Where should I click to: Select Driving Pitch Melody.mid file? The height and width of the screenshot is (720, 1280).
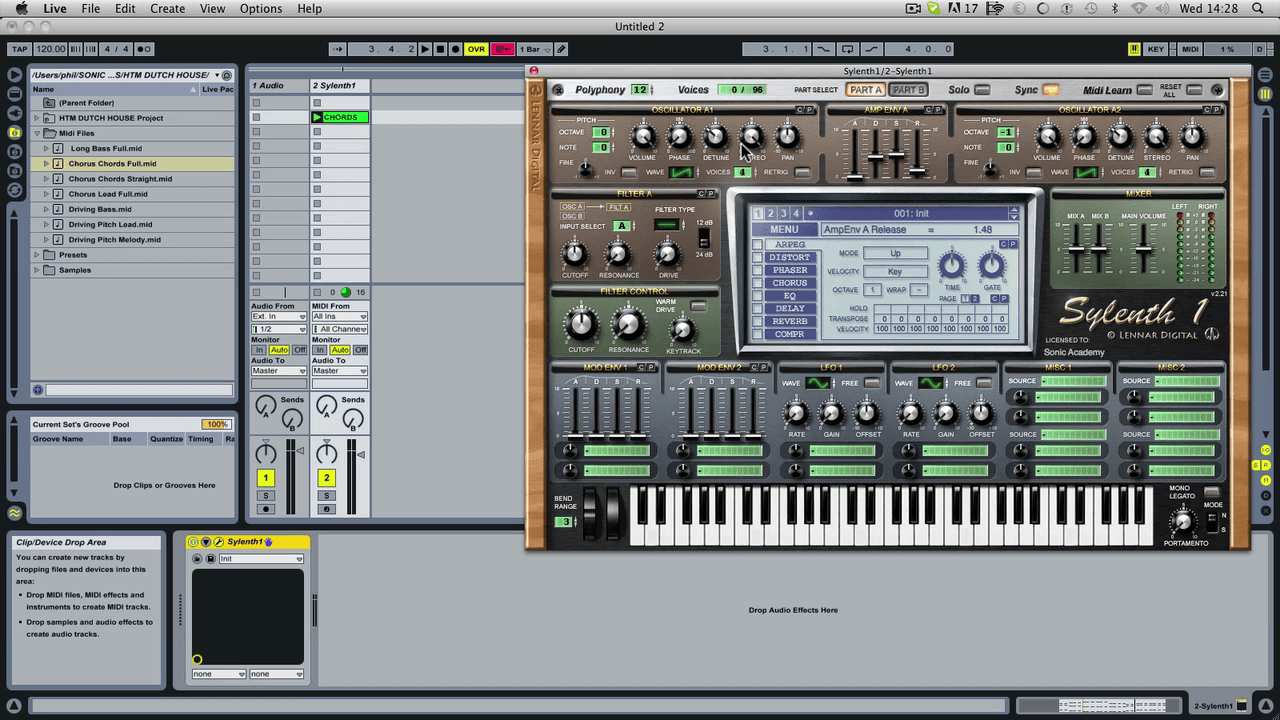point(115,240)
